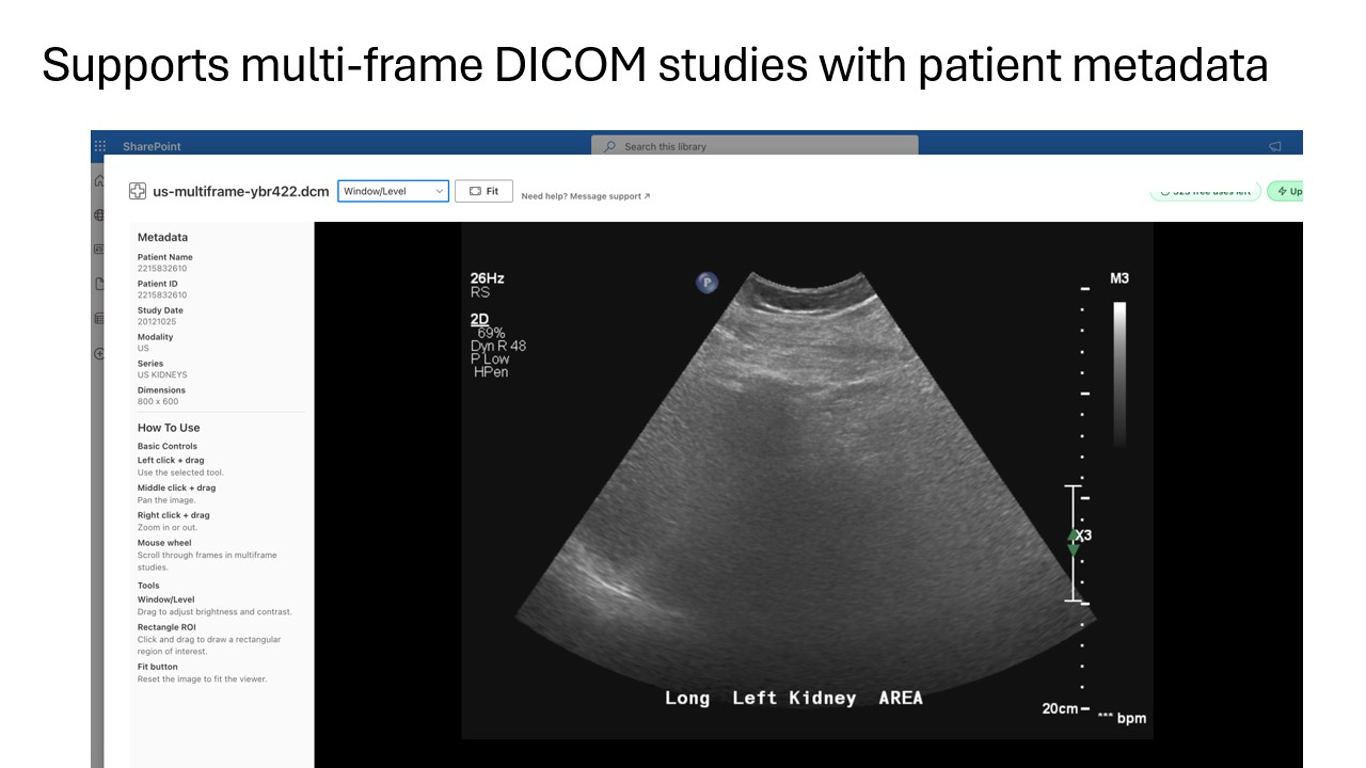Select the Home icon in the sidebar
Image resolution: width=1366 pixels, height=768 pixels.
pos(100,181)
